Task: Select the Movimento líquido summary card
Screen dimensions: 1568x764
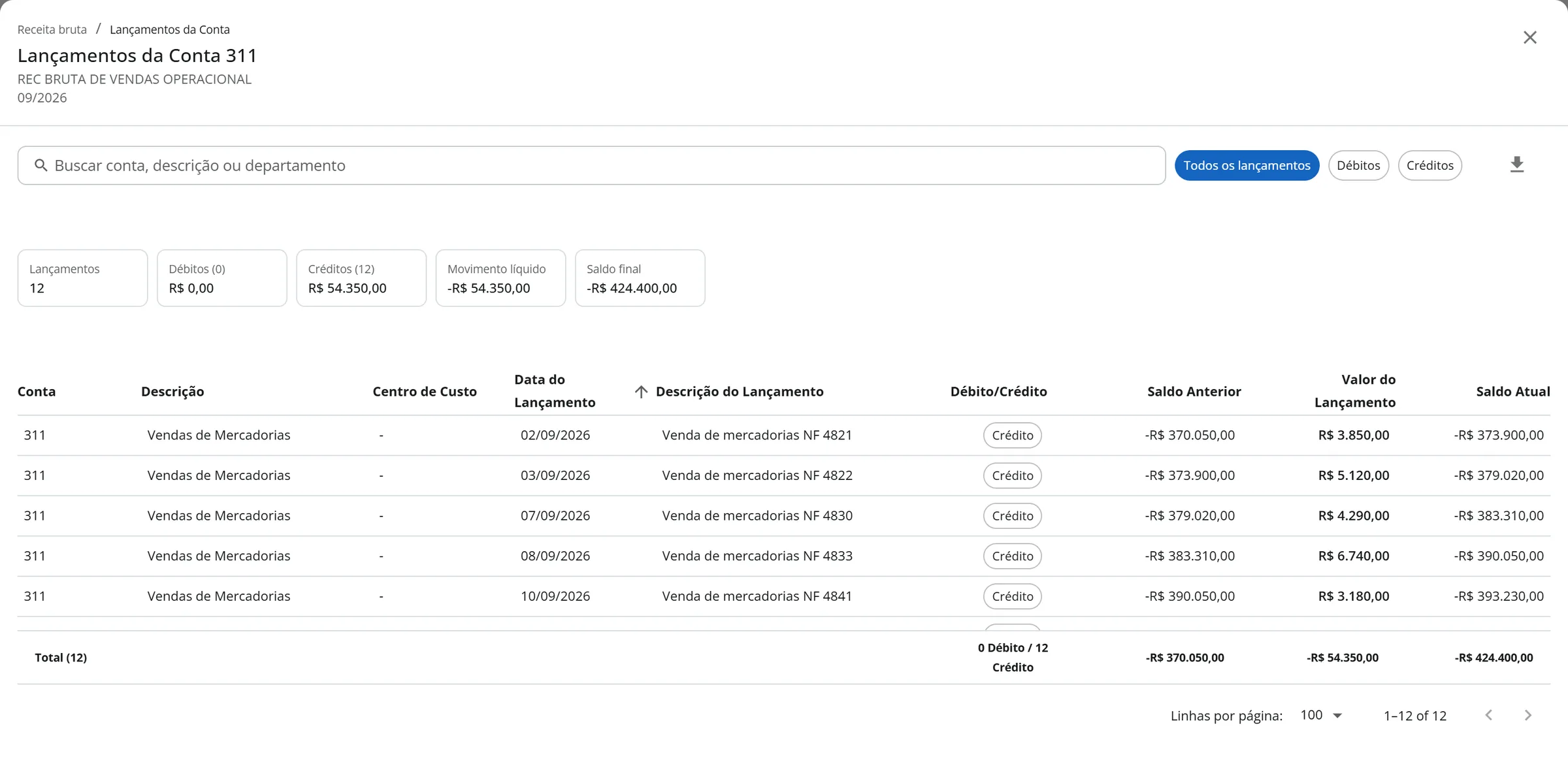Action: tap(500, 278)
